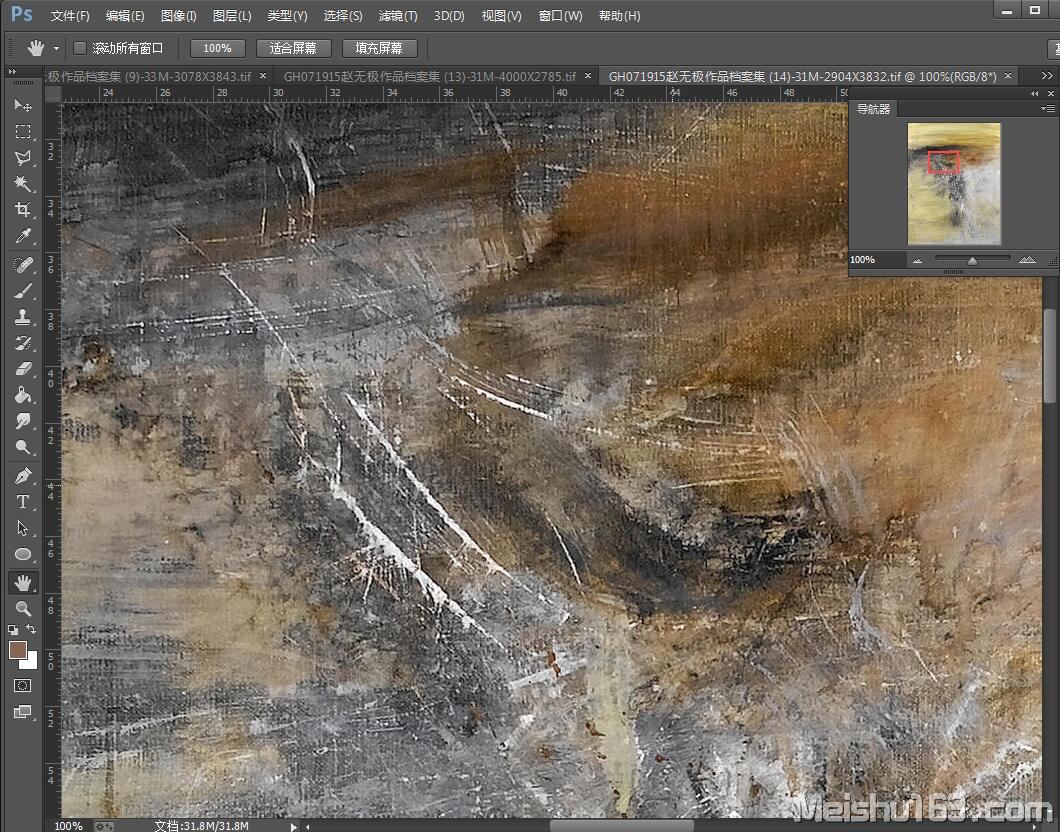Click the Navigator painting thumbnail
1060x832 pixels.
pos(954,183)
